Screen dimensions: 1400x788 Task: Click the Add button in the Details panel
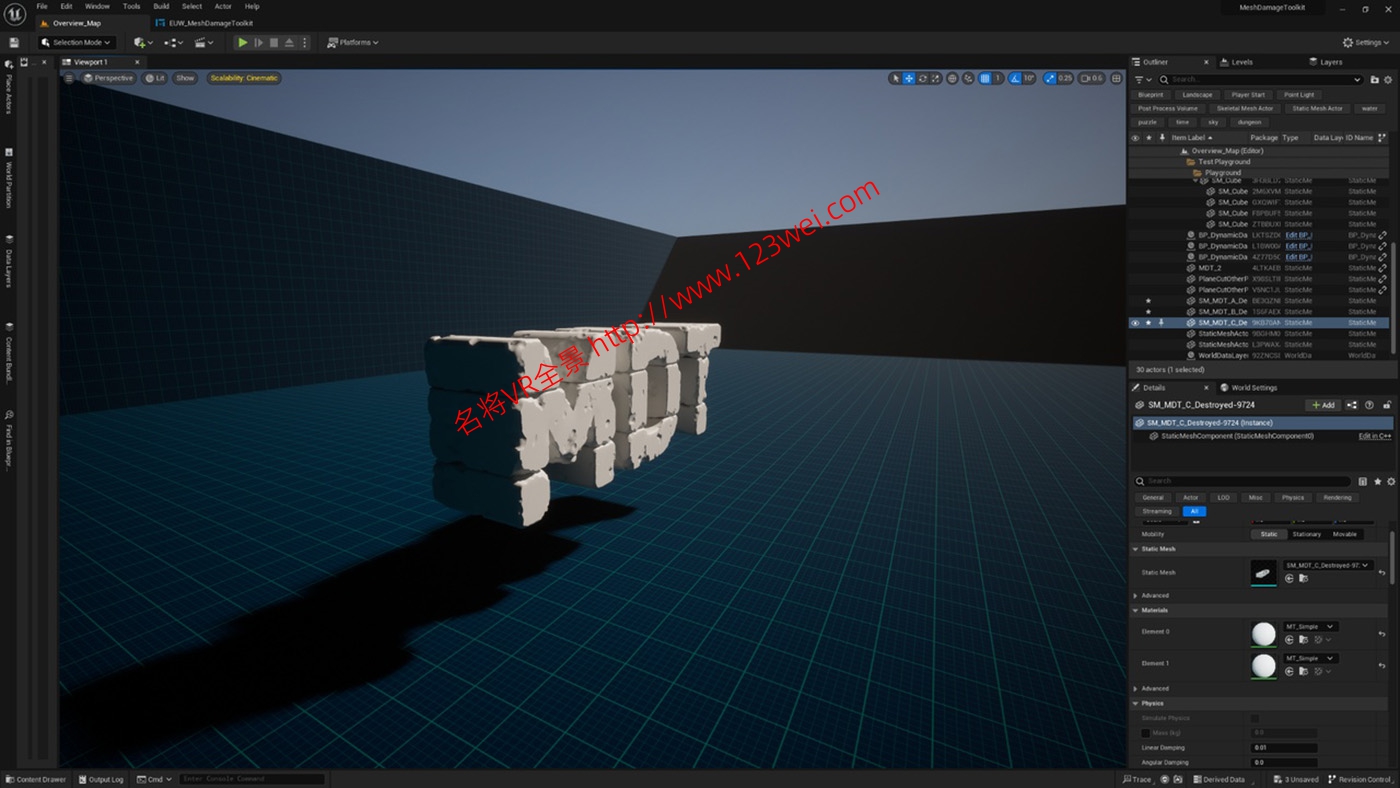1322,404
